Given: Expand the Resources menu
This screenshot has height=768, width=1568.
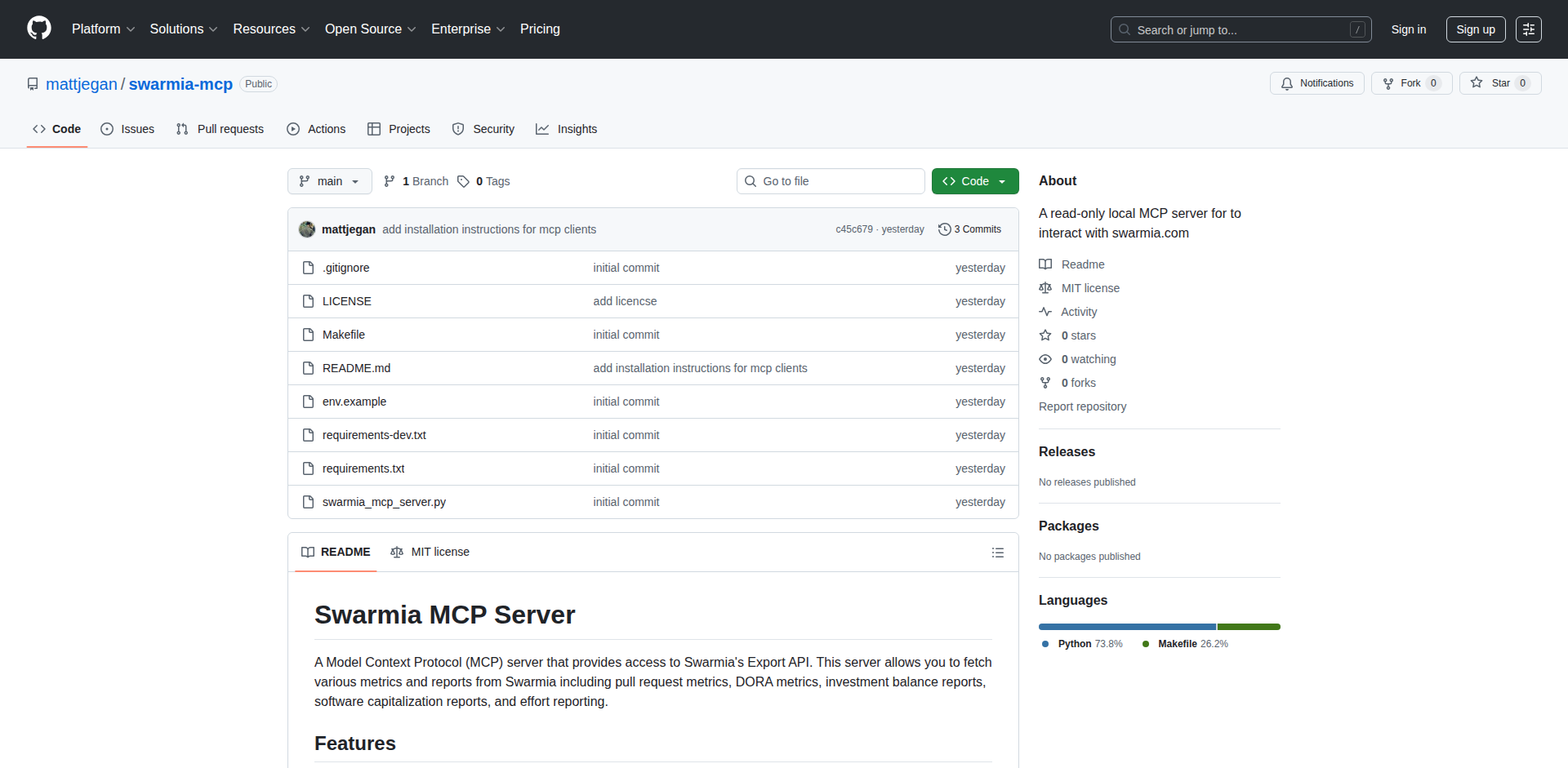Looking at the screenshot, I should click(x=271, y=29).
